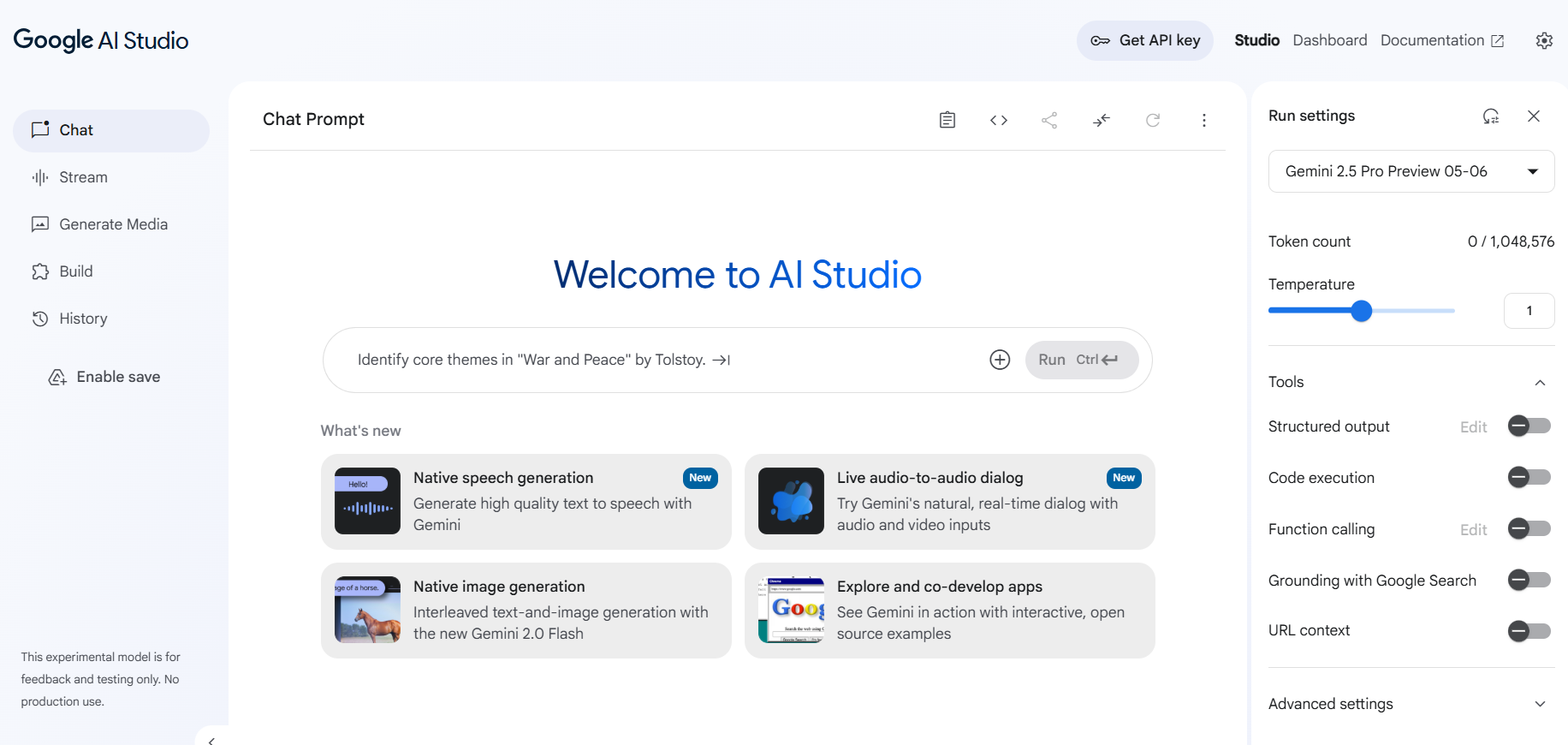Open the Gemini 2.5 Pro model dropdown

1411,171
